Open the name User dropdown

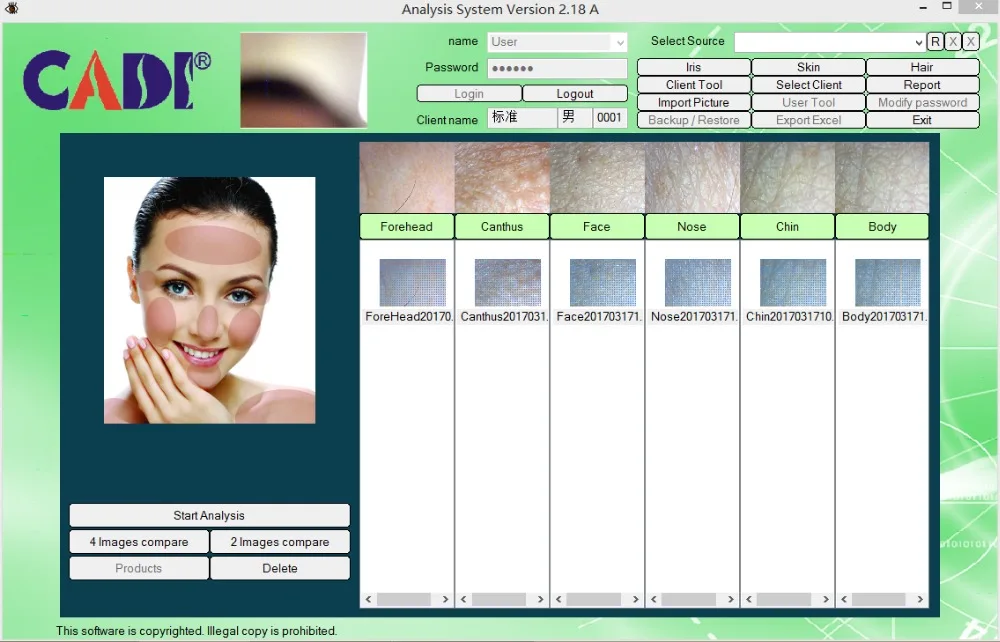[619, 43]
